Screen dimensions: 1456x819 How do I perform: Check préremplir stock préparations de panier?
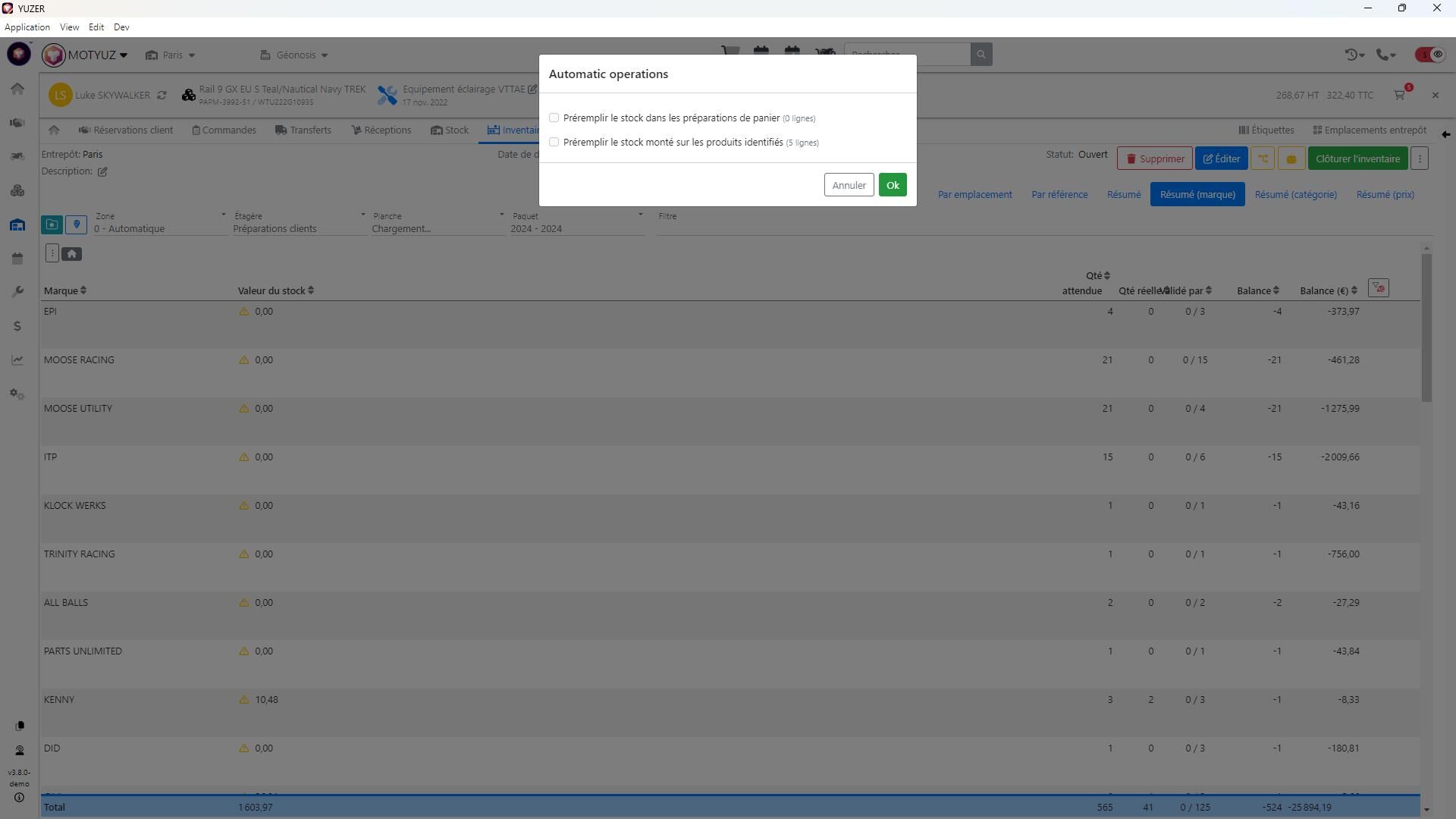pos(554,118)
